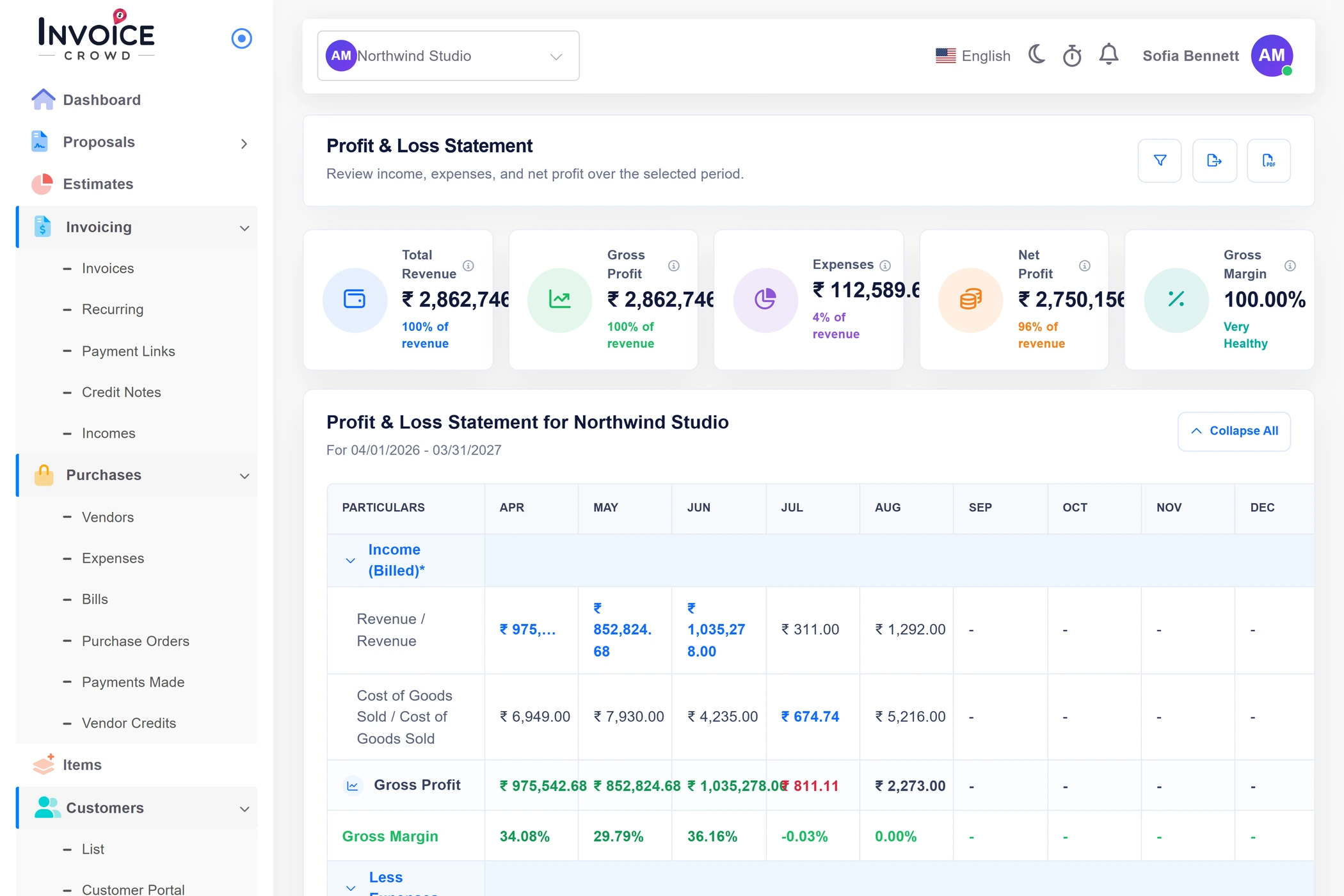The width and height of the screenshot is (1344, 896).
Task: Click August Gross Profit ₹ 2,273.00
Action: [910, 786]
